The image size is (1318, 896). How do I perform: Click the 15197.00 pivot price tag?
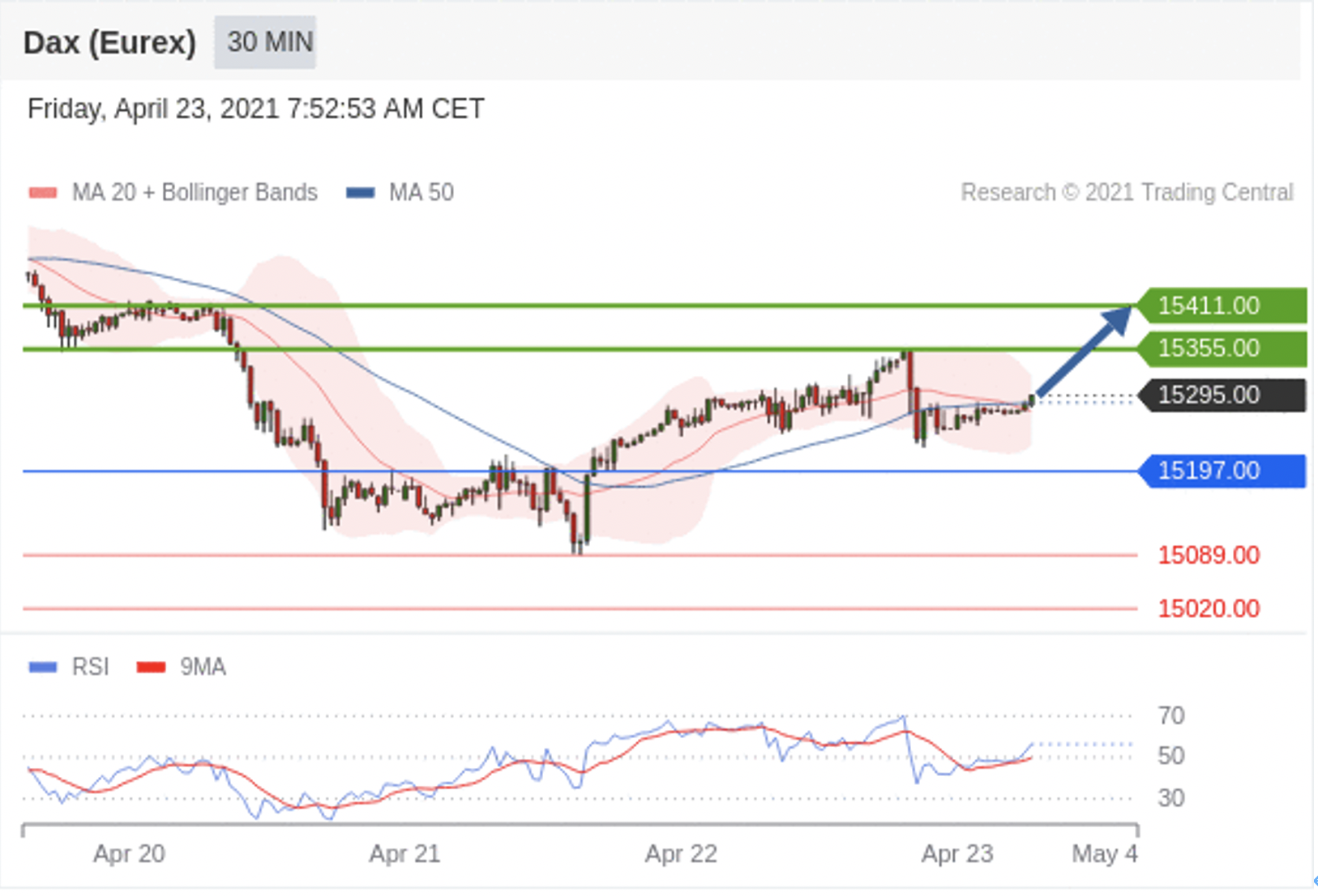click(1222, 471)
